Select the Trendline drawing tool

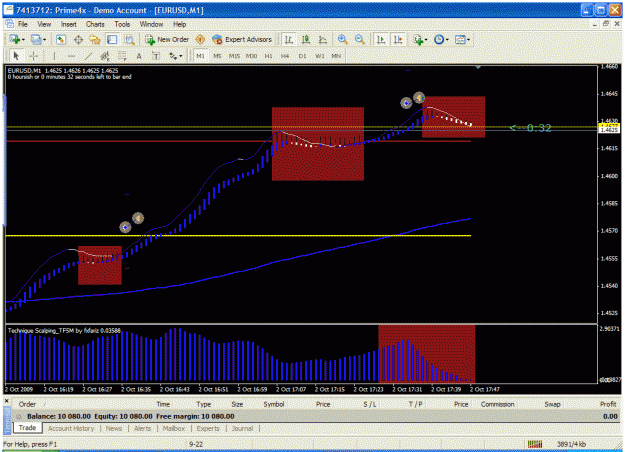(88, 56)
